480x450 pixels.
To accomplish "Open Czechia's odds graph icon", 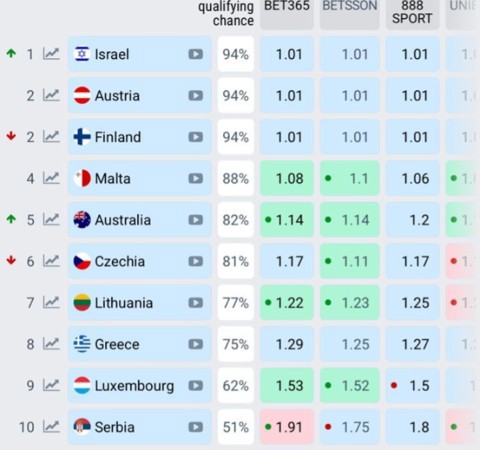I will pyautogui.click(x=51, y=261).
